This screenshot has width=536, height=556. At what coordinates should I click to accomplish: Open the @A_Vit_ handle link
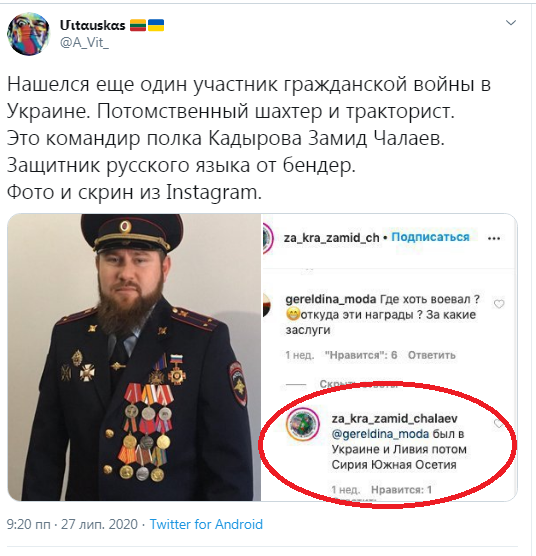coord(84,43)
